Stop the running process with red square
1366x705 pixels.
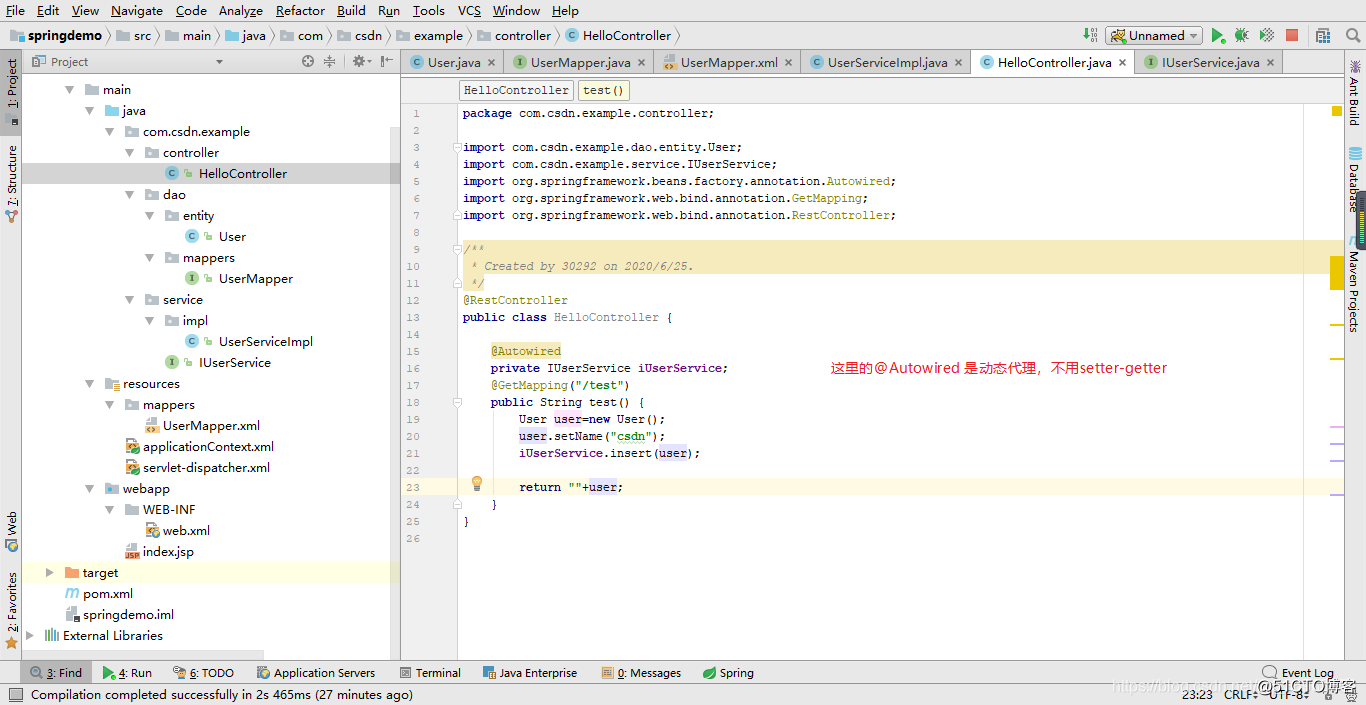pos(1292,35)
